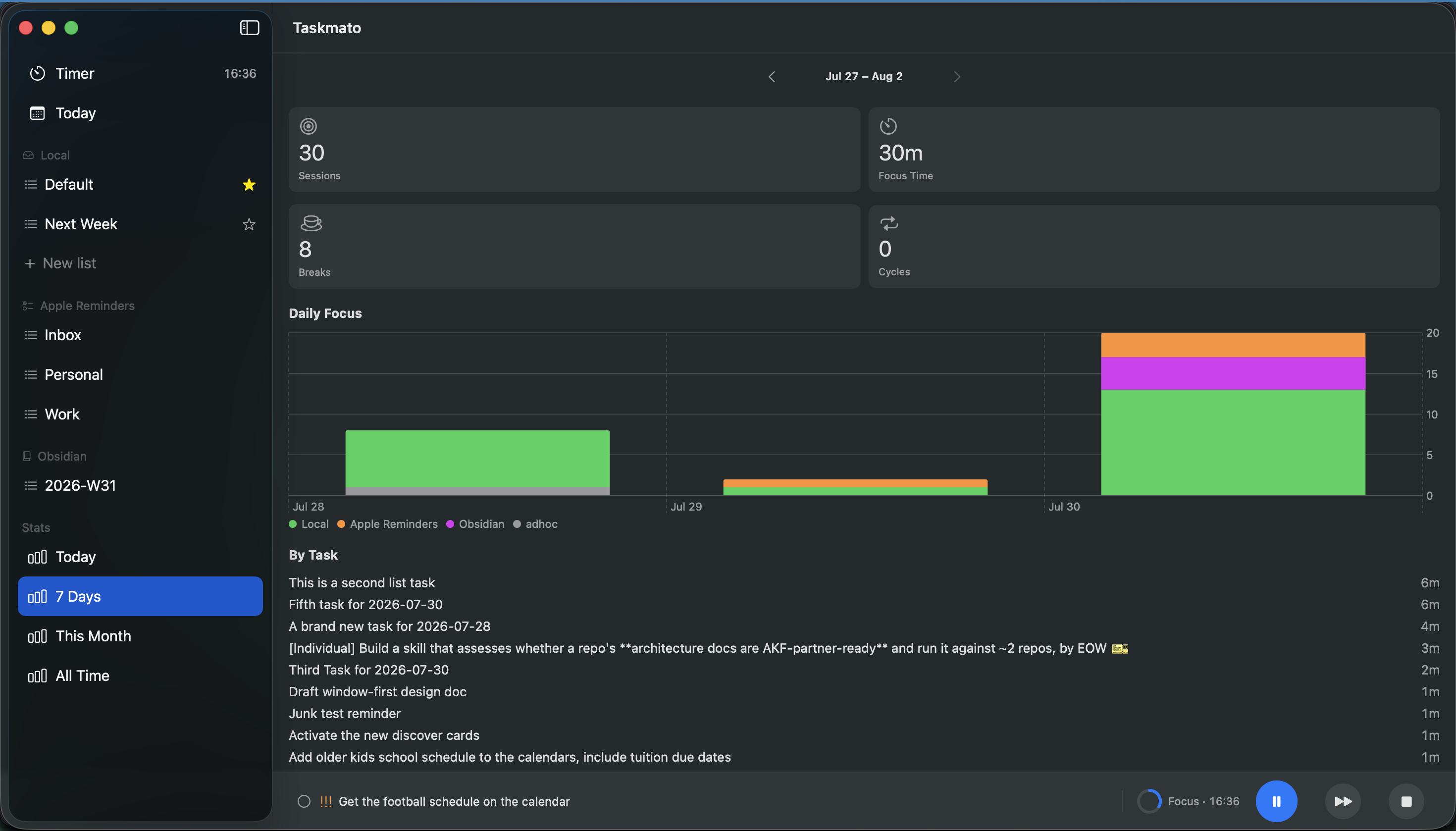
Task: Unstar the Default list favorite star
Action: click(249, 184)
